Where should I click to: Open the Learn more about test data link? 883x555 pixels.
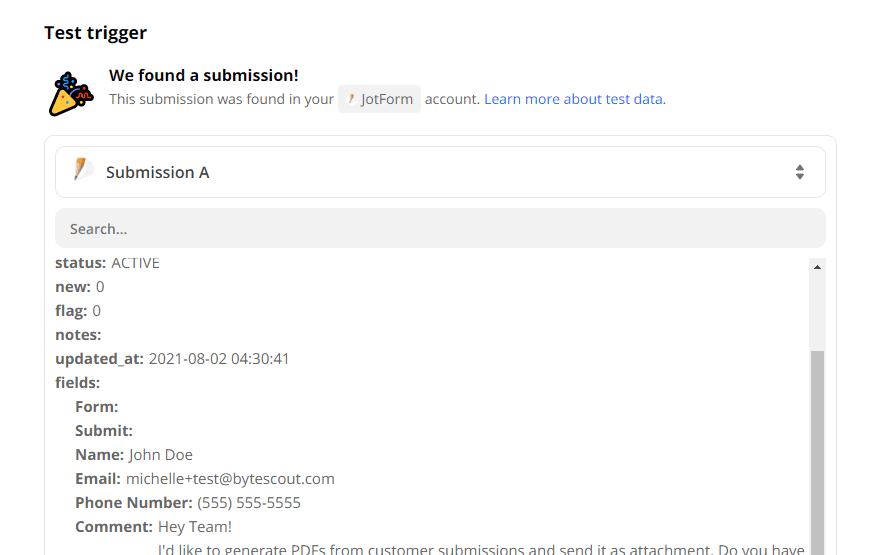click(x=575, y=99)
